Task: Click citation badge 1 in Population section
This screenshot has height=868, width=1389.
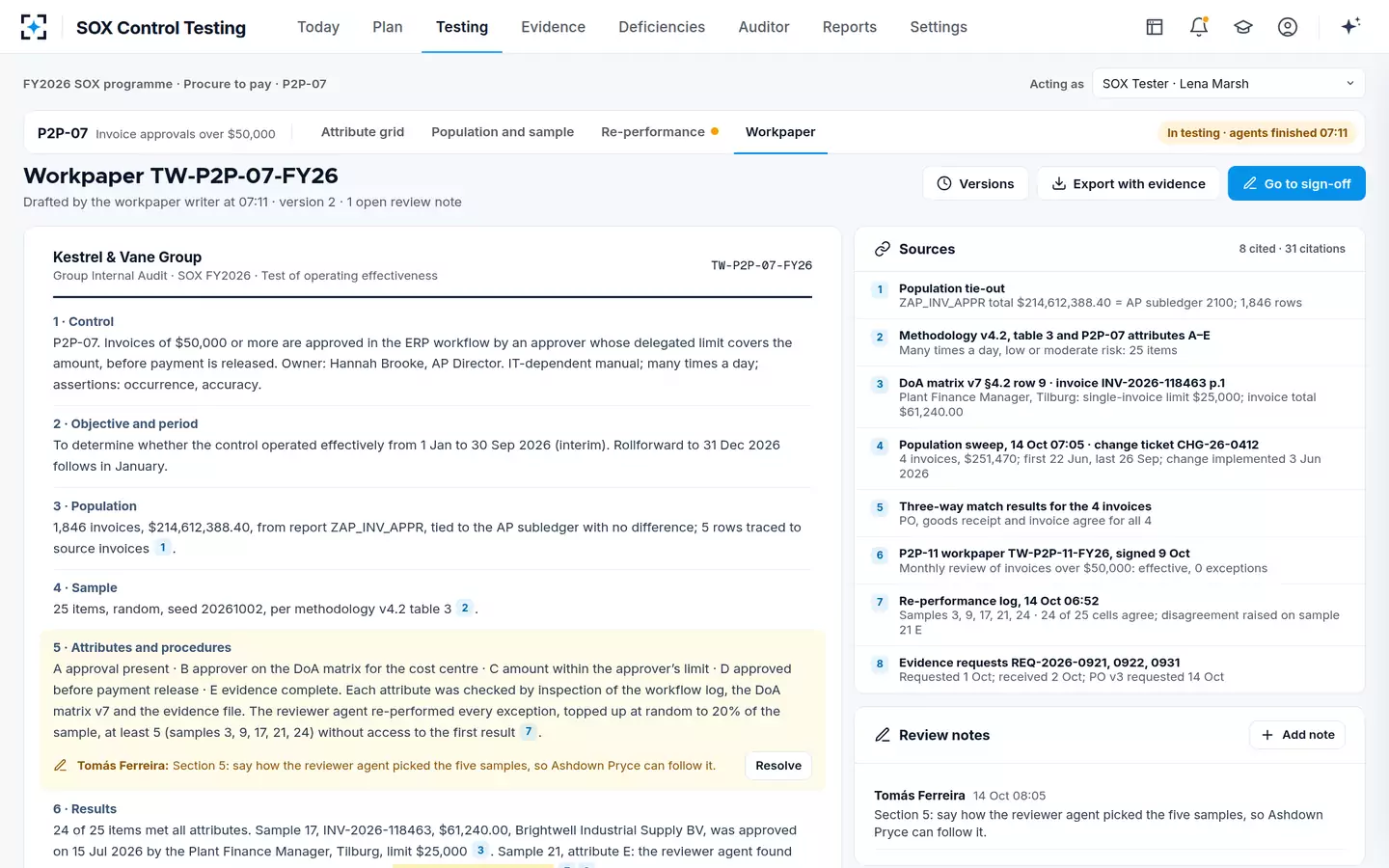Action: pyautogui.click(x=163, y=548)
